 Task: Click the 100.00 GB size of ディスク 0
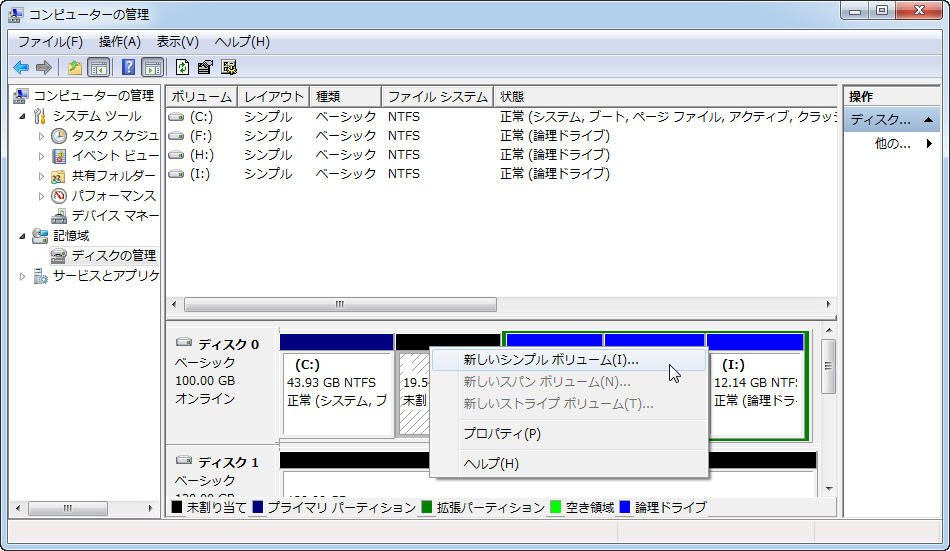205,381
